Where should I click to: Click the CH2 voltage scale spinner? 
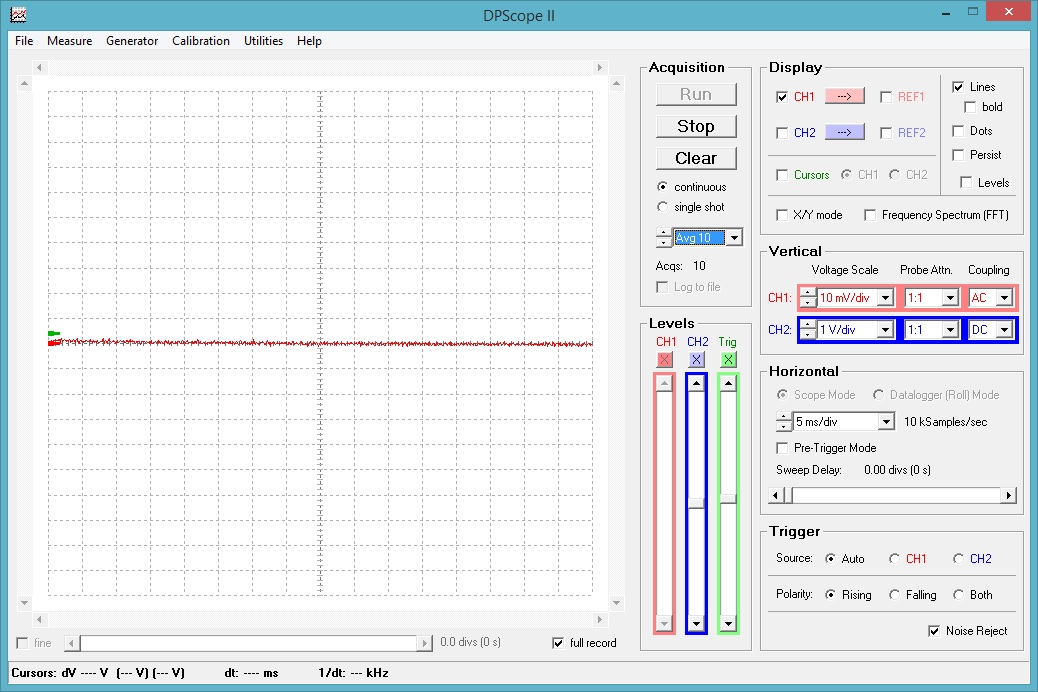[x=808, y=330]
